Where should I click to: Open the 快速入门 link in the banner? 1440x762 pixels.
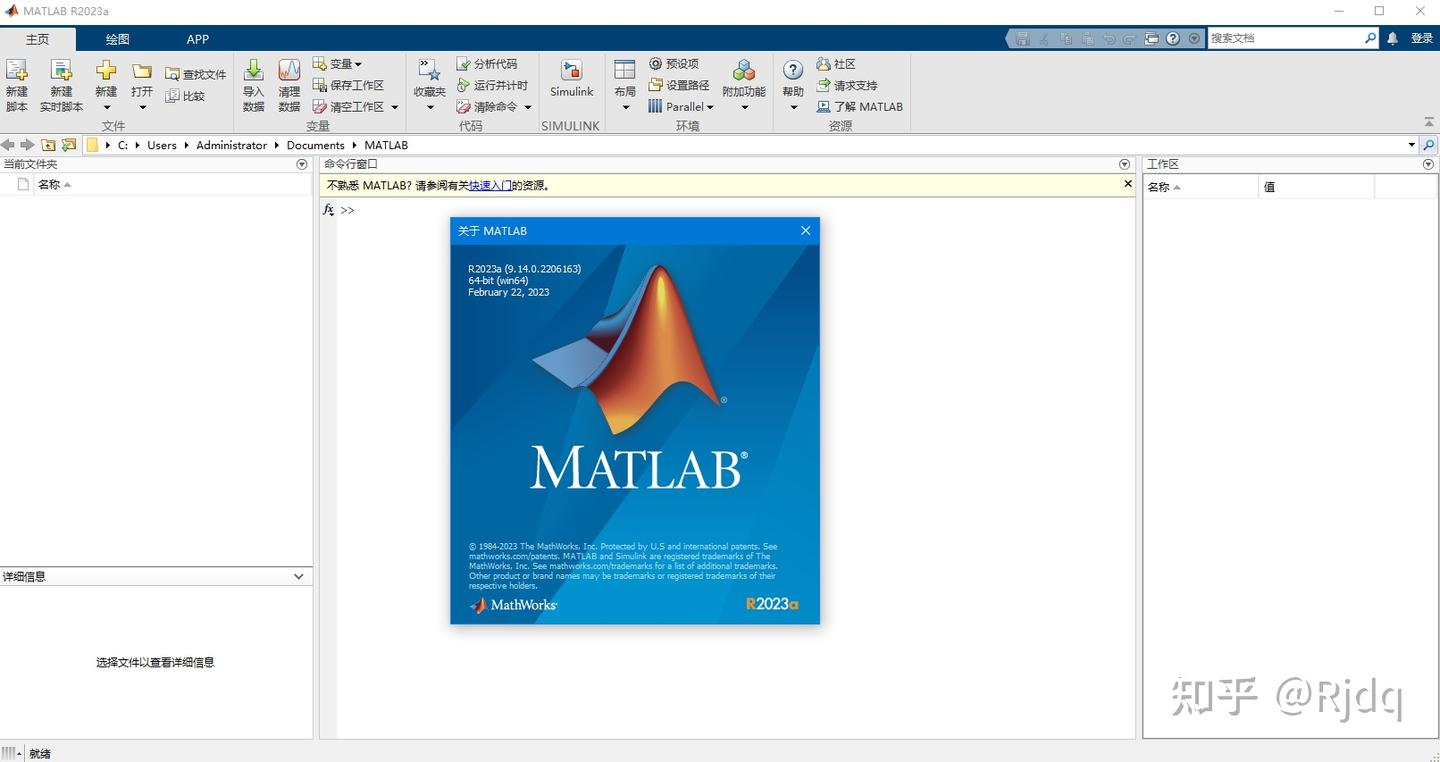click(x=489, y=185)
